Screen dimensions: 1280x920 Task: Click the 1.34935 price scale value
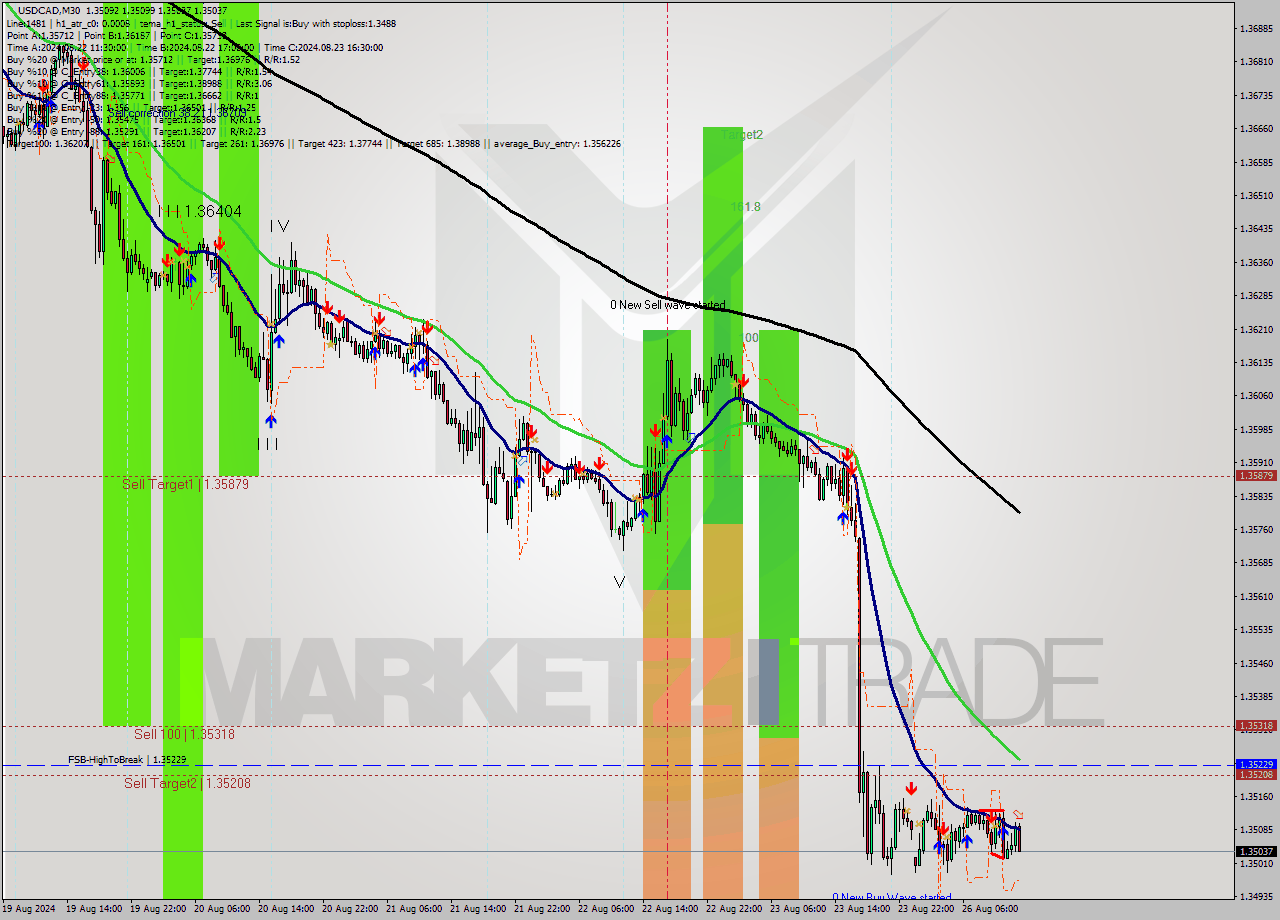[1255, 897]
